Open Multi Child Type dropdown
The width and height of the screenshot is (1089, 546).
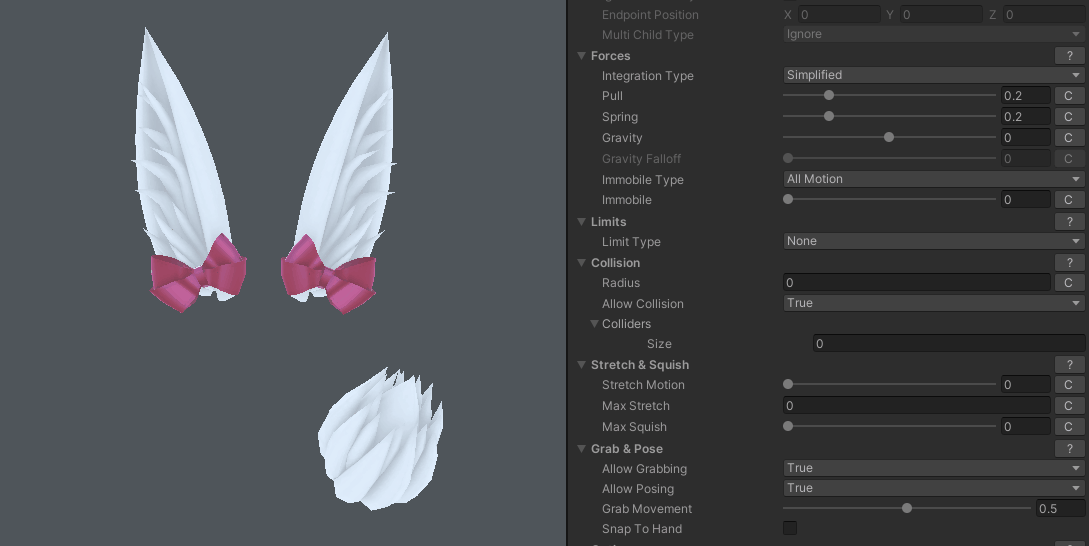(933, 34)
